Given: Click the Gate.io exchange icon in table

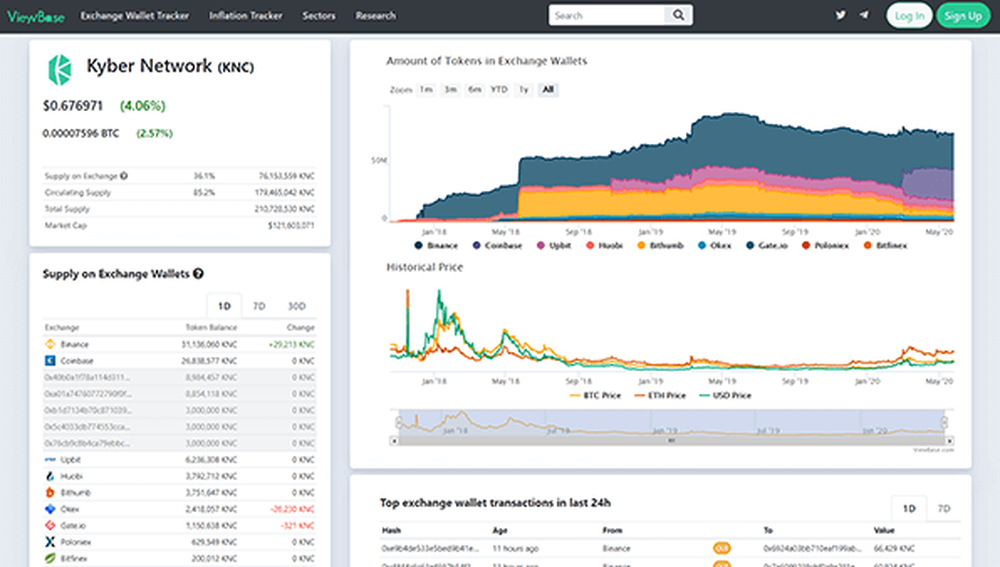Looking at the screenshot, I should pyautogui.click(x=50, y=526).
